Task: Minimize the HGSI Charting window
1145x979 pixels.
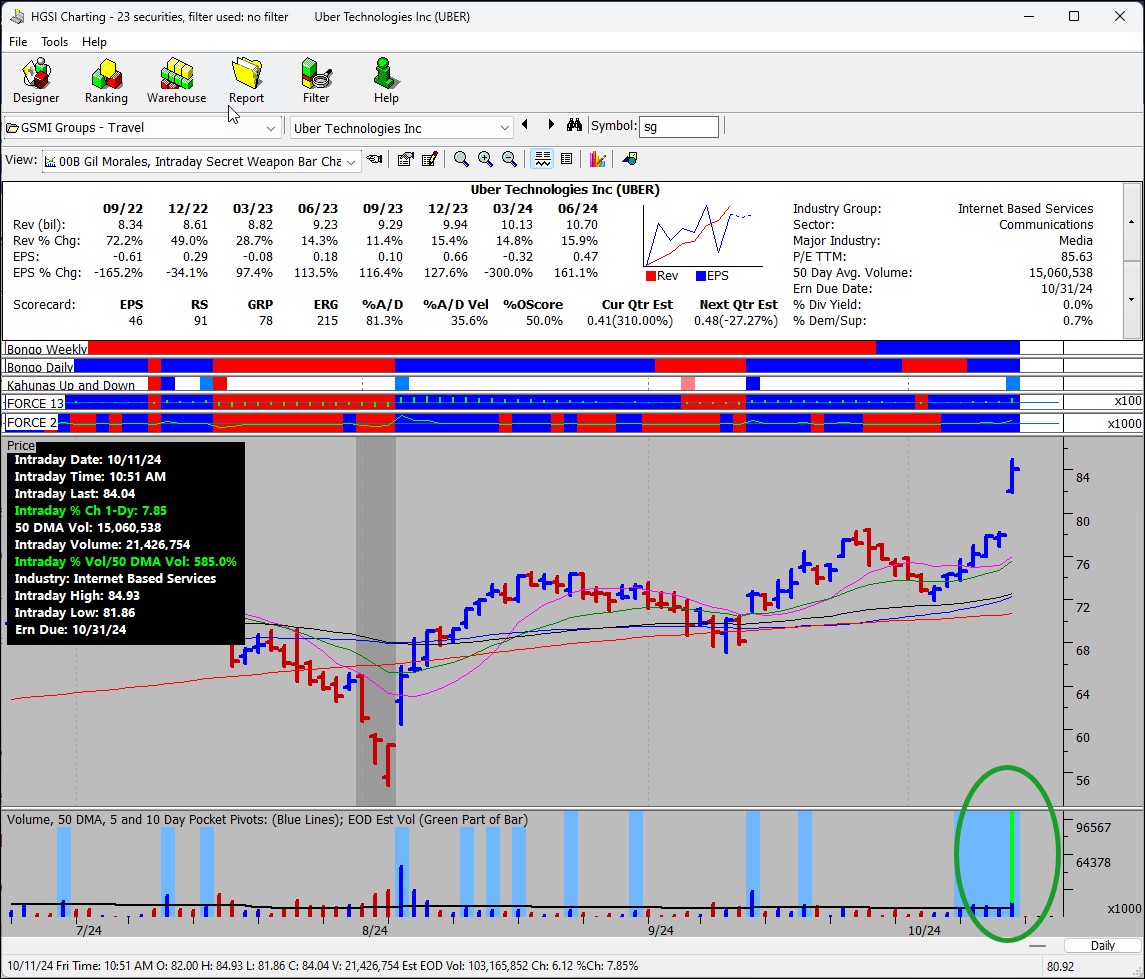Action: [1029, 16]
